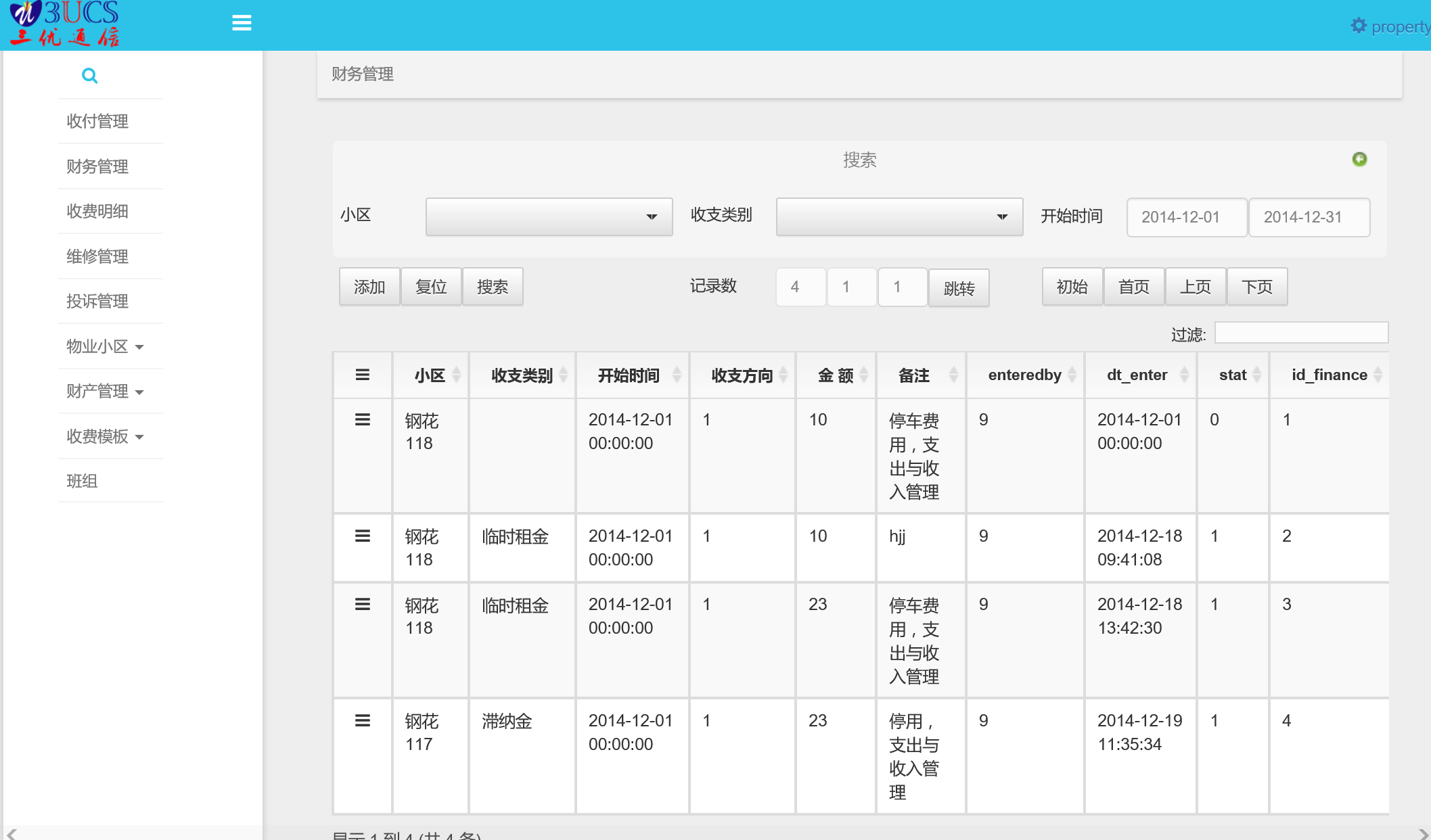Screen dimensions: 1431x840
Task: Click the hamburger menu icon in header
Action: 242,23
